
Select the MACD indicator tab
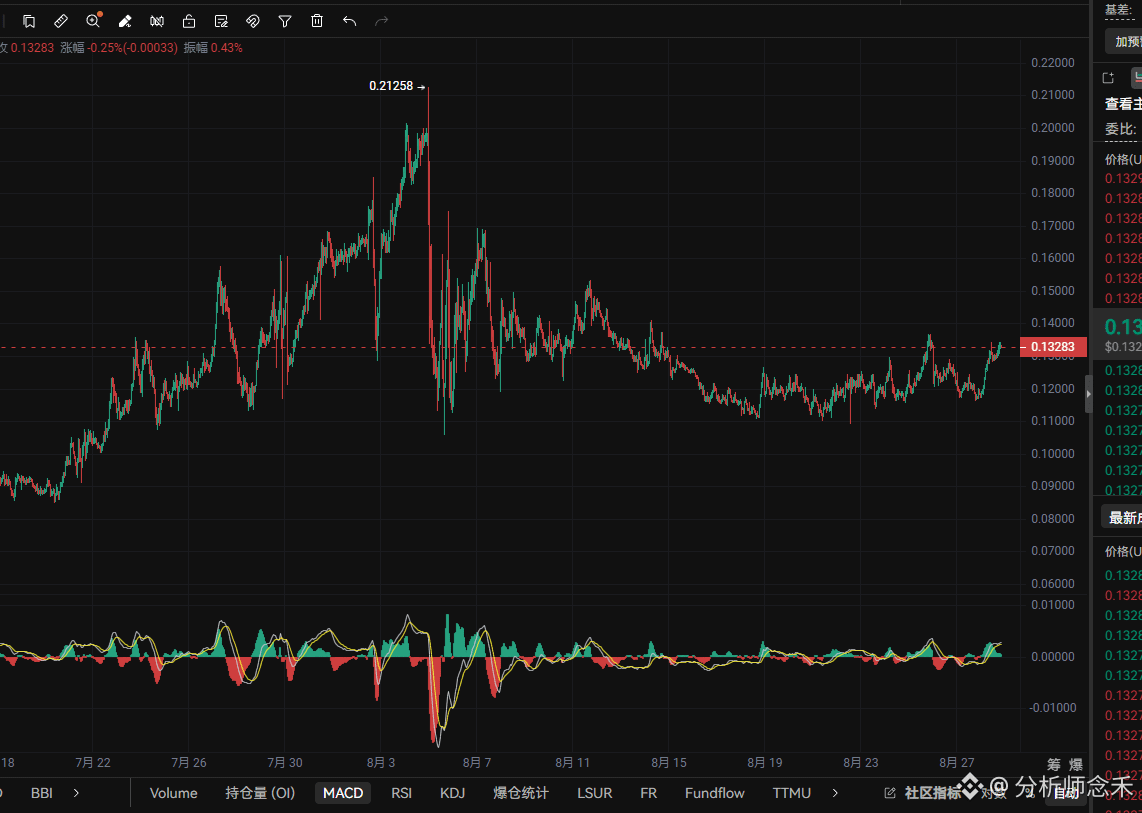[343, 793]
